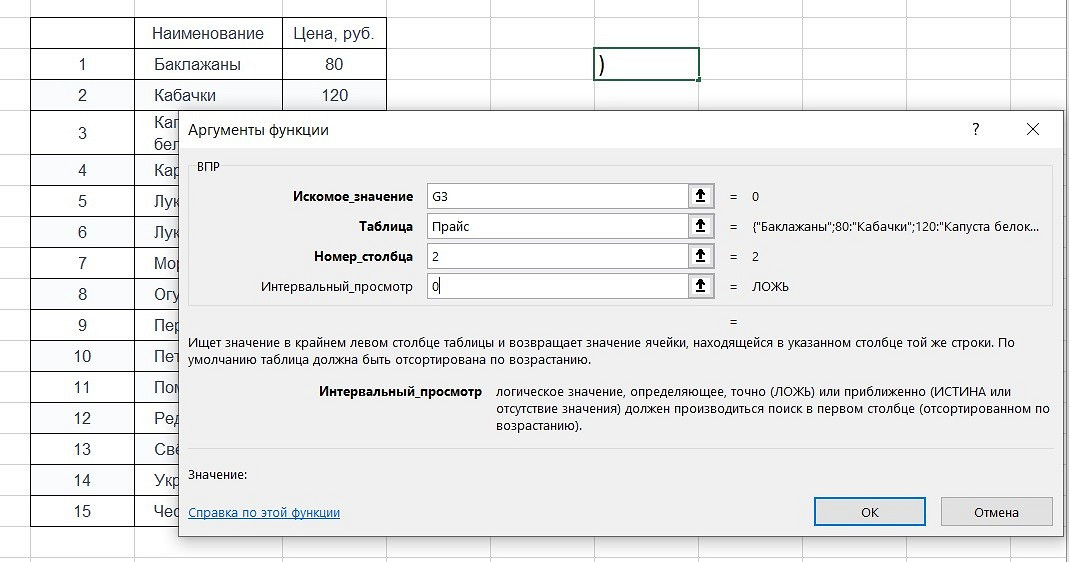
Task: Select row number 2 cell in table
Action: click(x=82, y=95)
